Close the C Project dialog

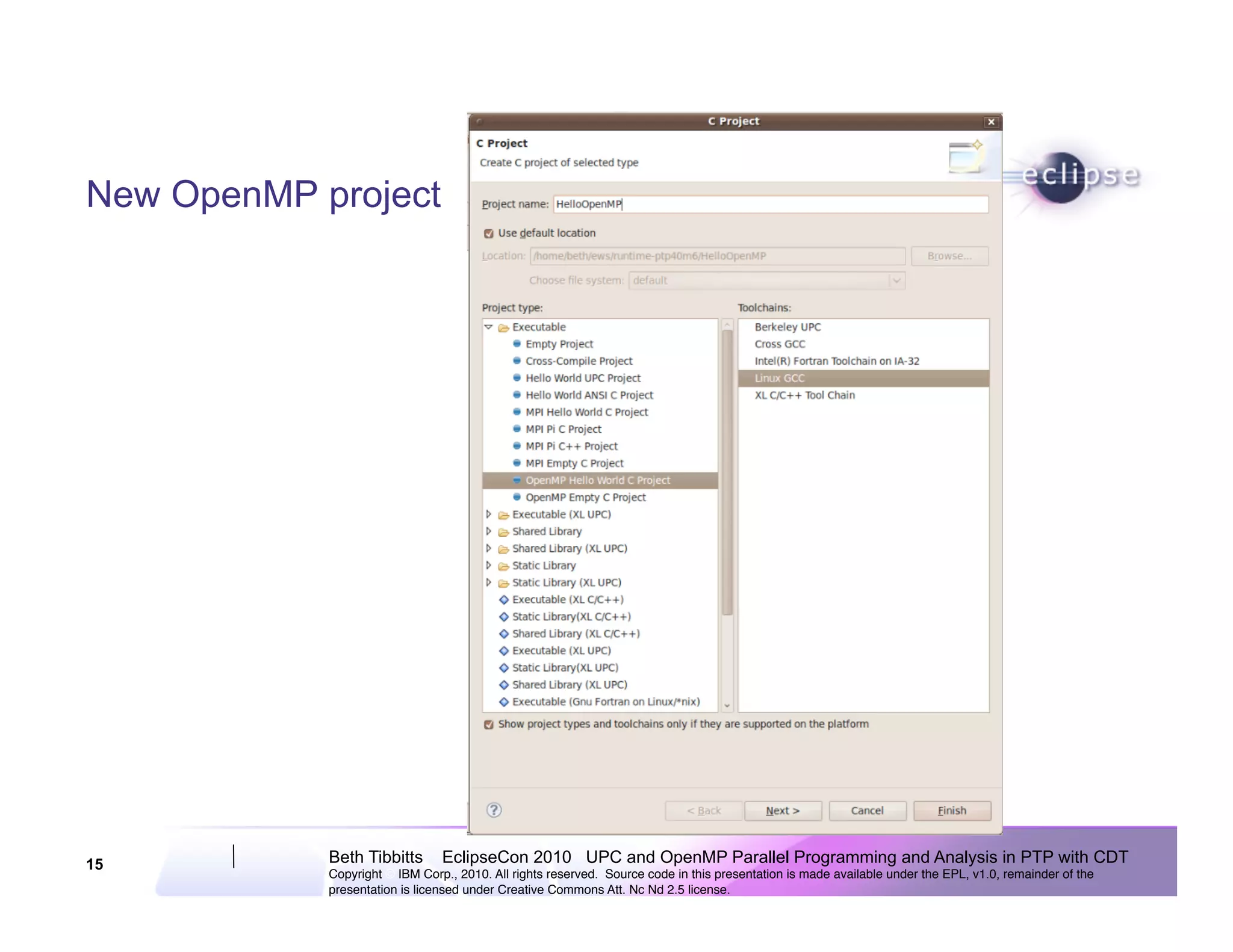pyautogui.click(x=991, y=122)
